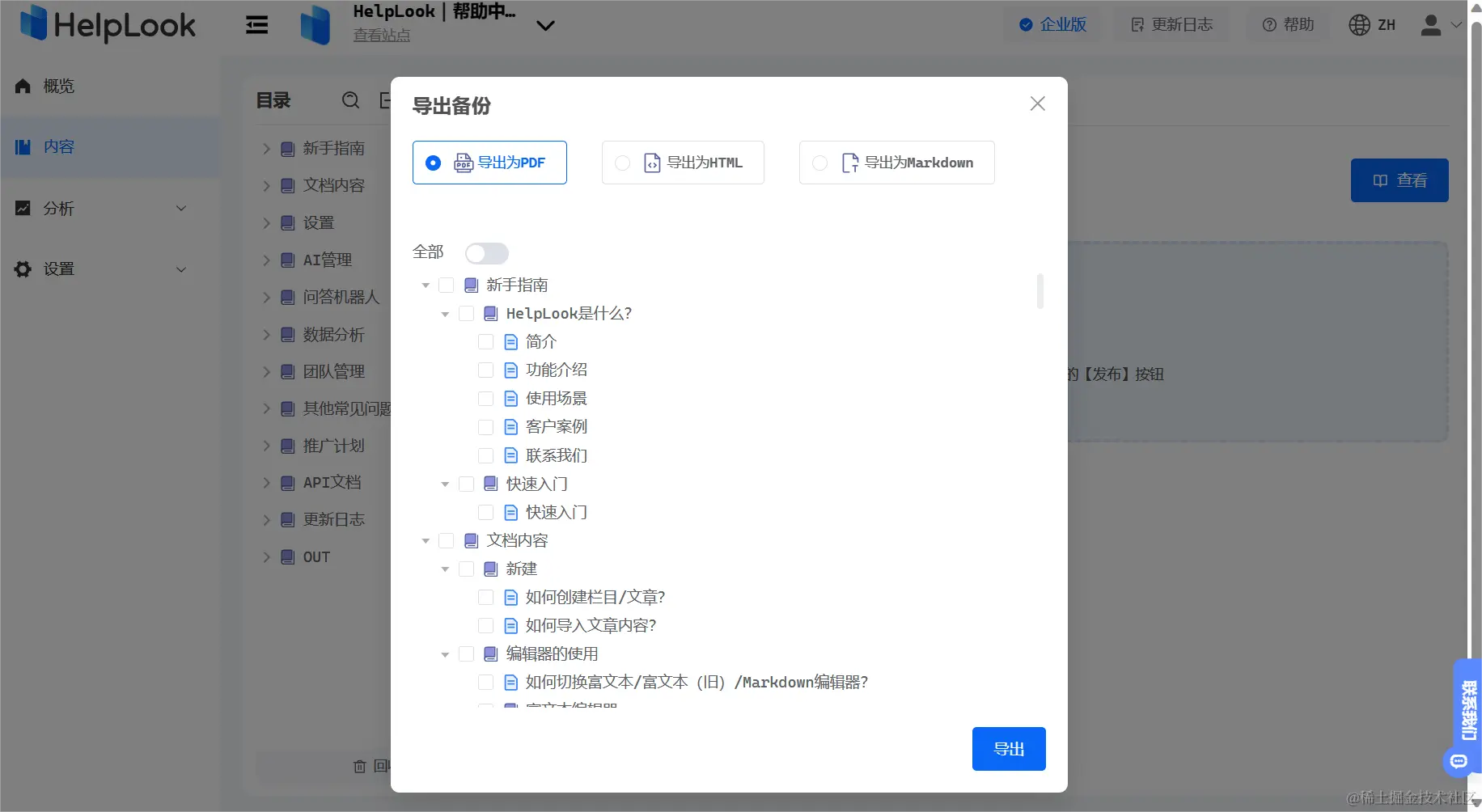
Task: Select OUT in the catalog list
Action: pyautogui.click(x=316, y=556)
